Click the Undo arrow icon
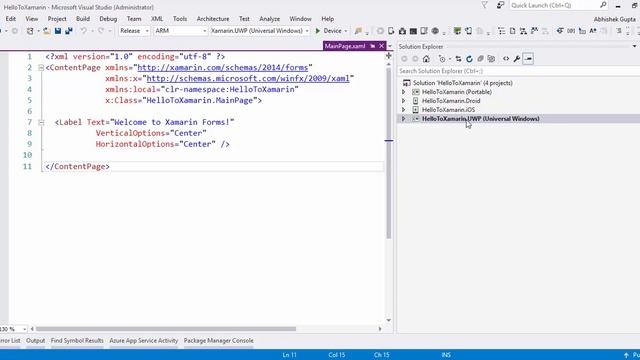 coord(83,31)
